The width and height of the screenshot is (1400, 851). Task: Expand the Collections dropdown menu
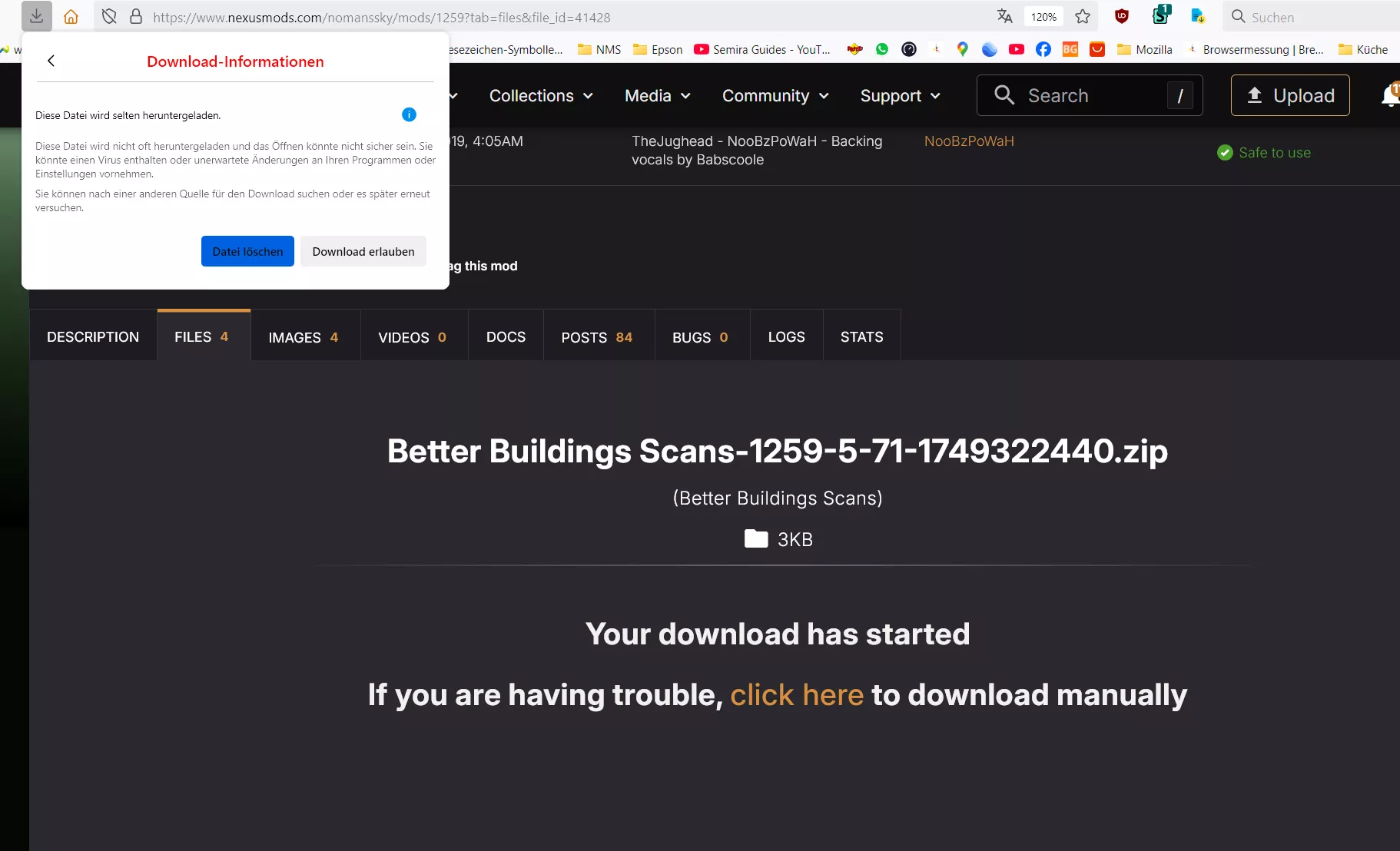coord(541,95)
